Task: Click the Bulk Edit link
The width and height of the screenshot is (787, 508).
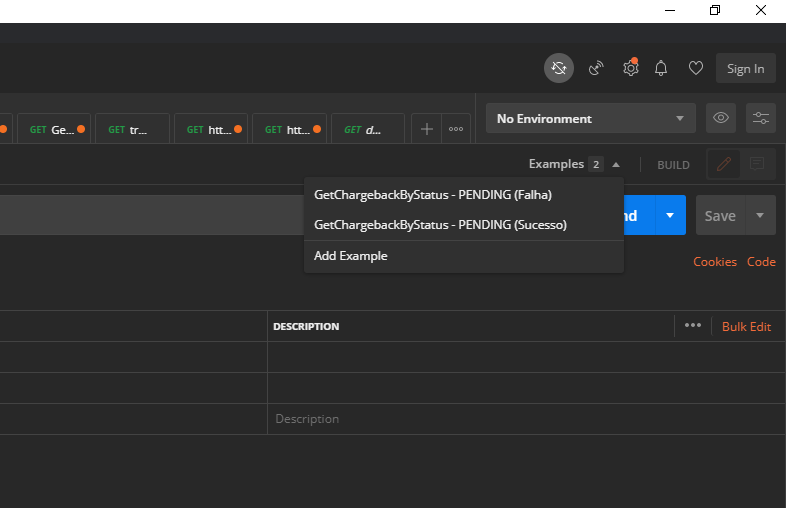Action: pyautogui.click(x=746, y=327)
